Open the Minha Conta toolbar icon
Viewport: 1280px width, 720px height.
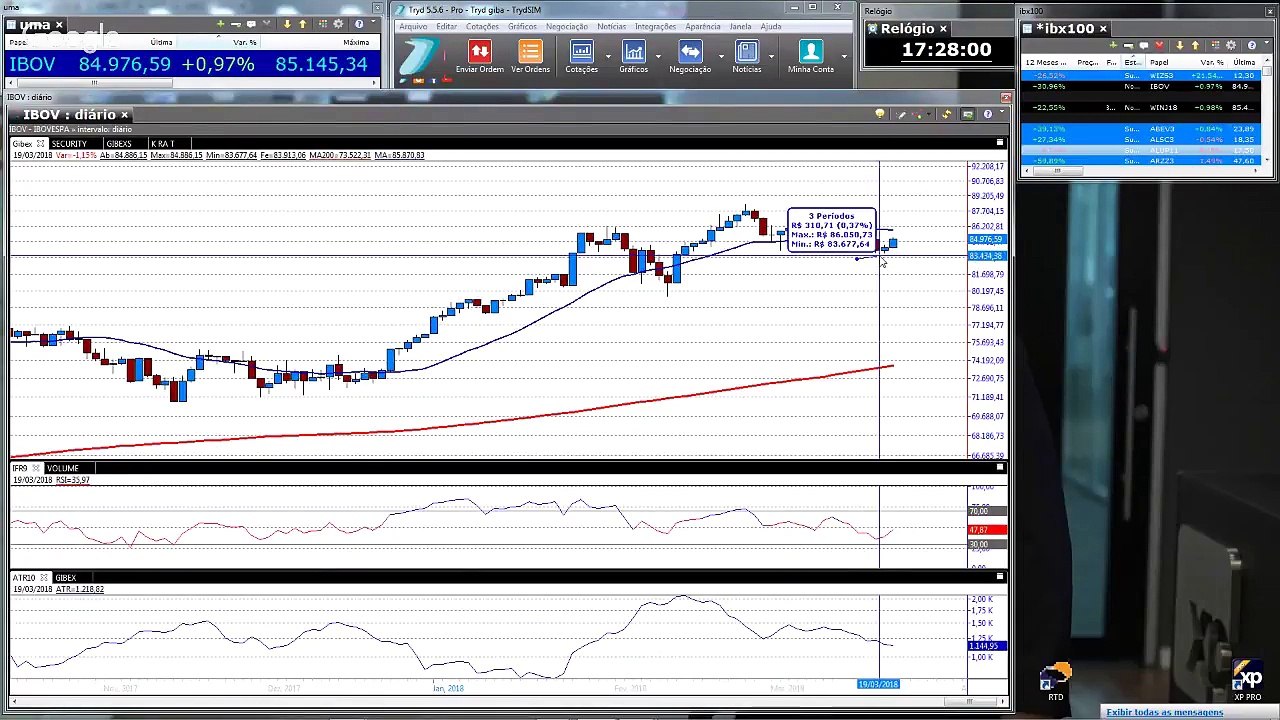point(810,56)
